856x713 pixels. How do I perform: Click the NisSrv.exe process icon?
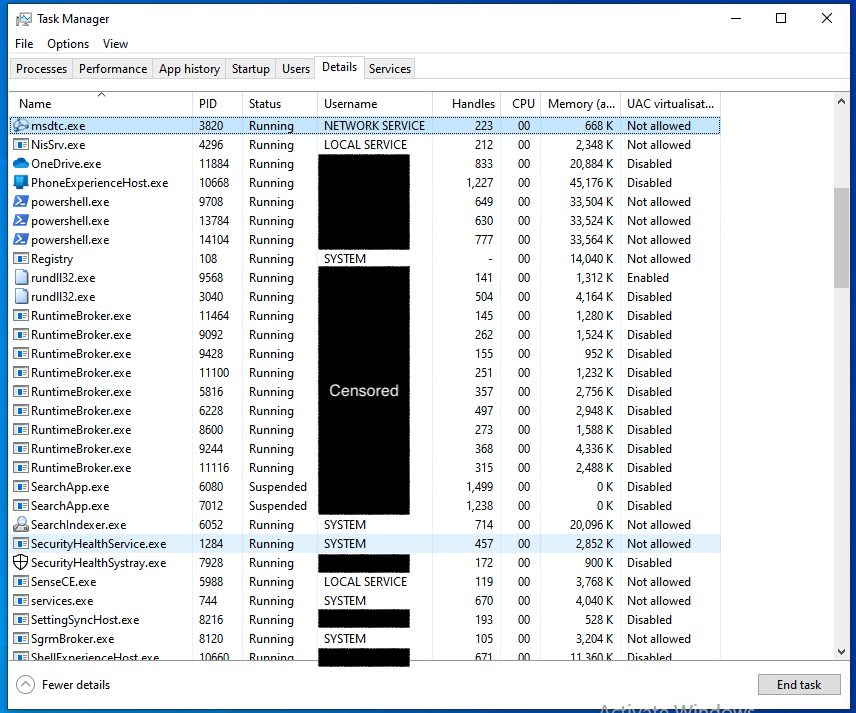click(x=21, y=145)
